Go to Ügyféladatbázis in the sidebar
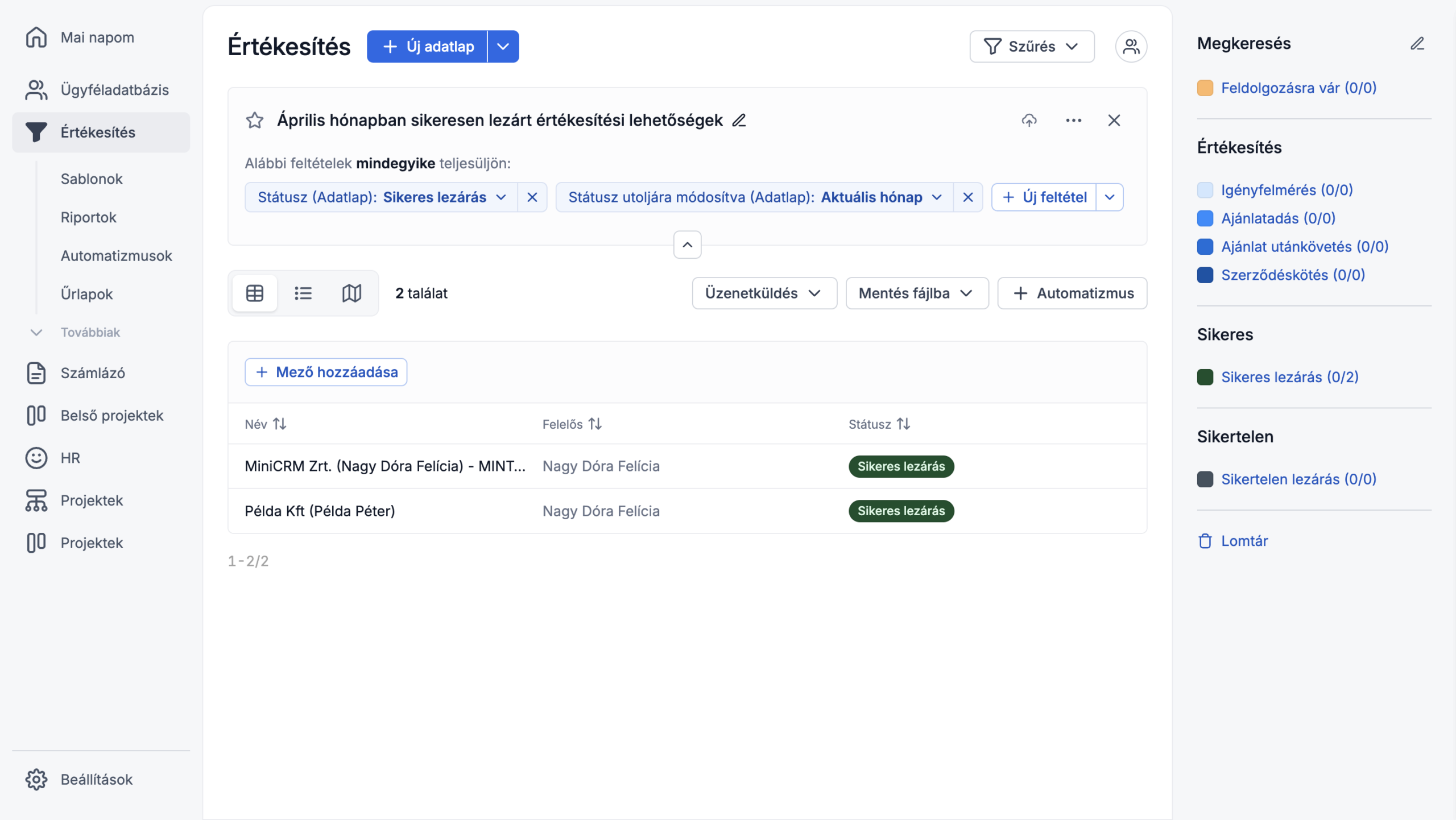 (x=114, y=90)
